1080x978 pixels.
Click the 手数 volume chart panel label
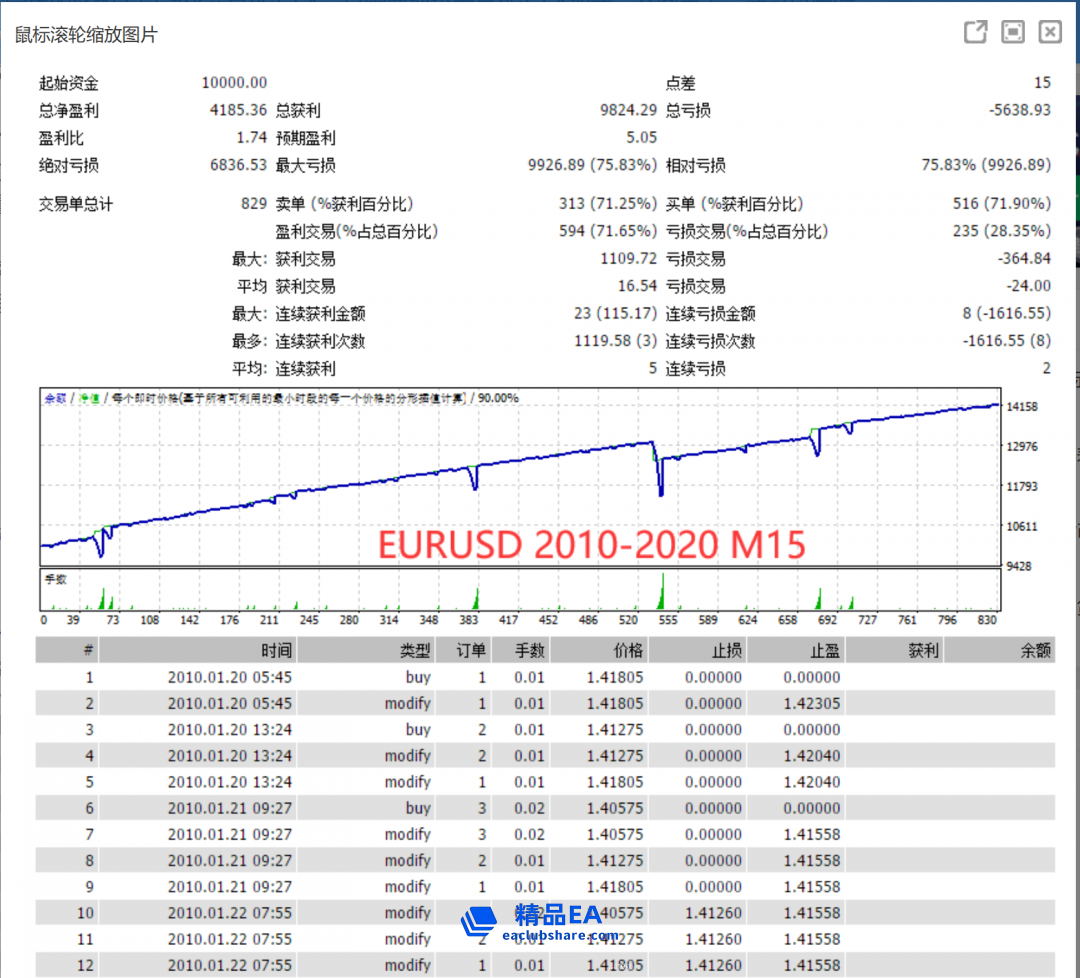coord(55,579)
